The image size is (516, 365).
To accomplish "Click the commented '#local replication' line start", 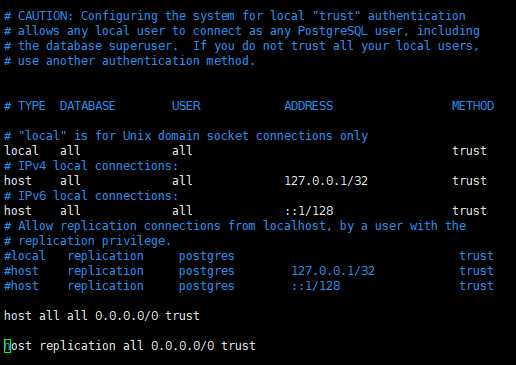I will (25, 256).
